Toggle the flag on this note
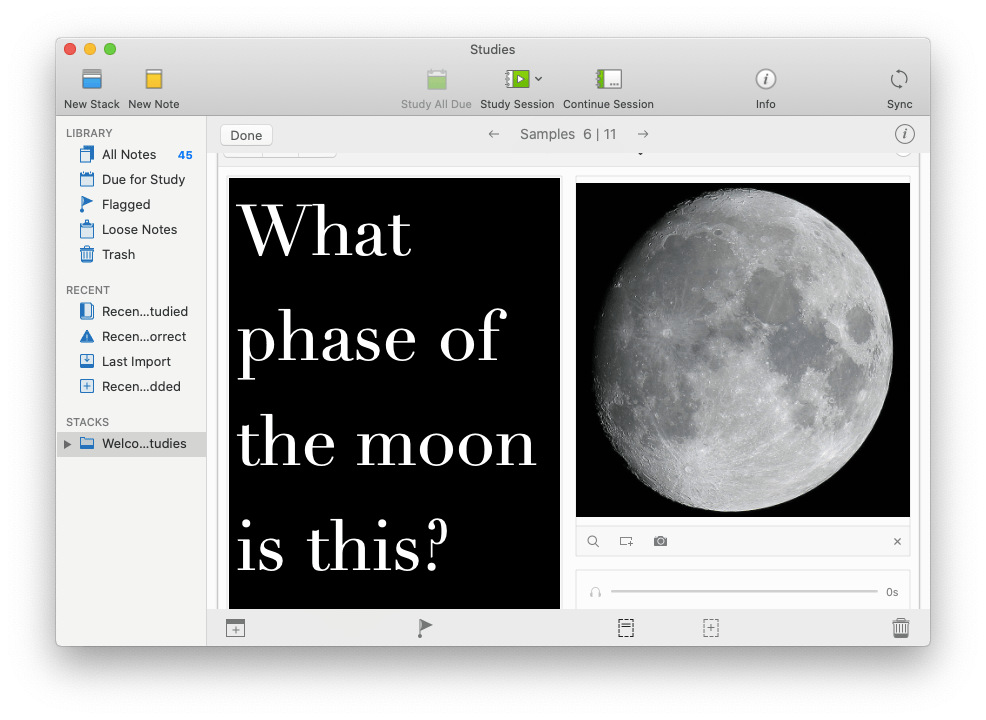This screenshot has height=720, width=986. pos(425,628)
